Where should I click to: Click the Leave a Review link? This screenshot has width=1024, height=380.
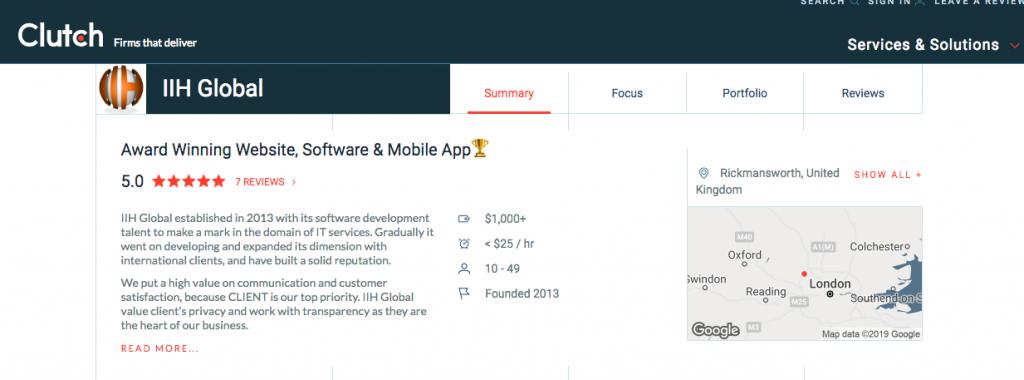tap(979, 3)
